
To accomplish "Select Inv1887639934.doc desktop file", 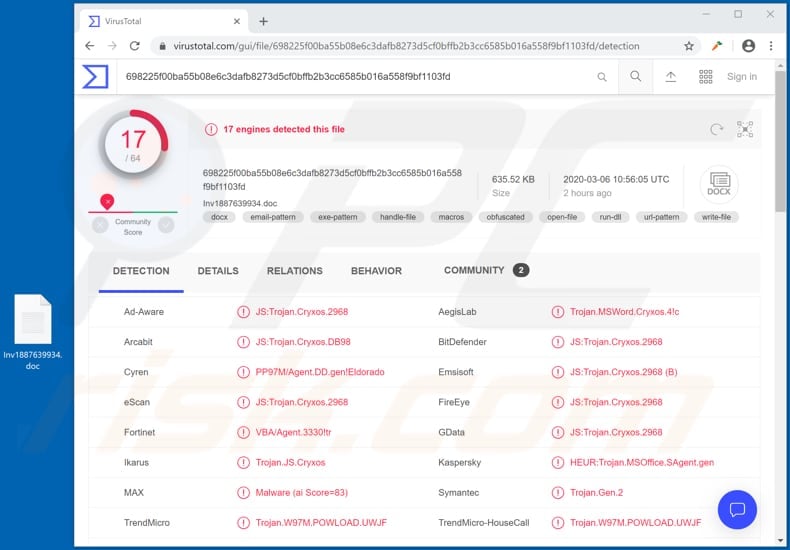I will pyautogui.click(x=33, y=332).
